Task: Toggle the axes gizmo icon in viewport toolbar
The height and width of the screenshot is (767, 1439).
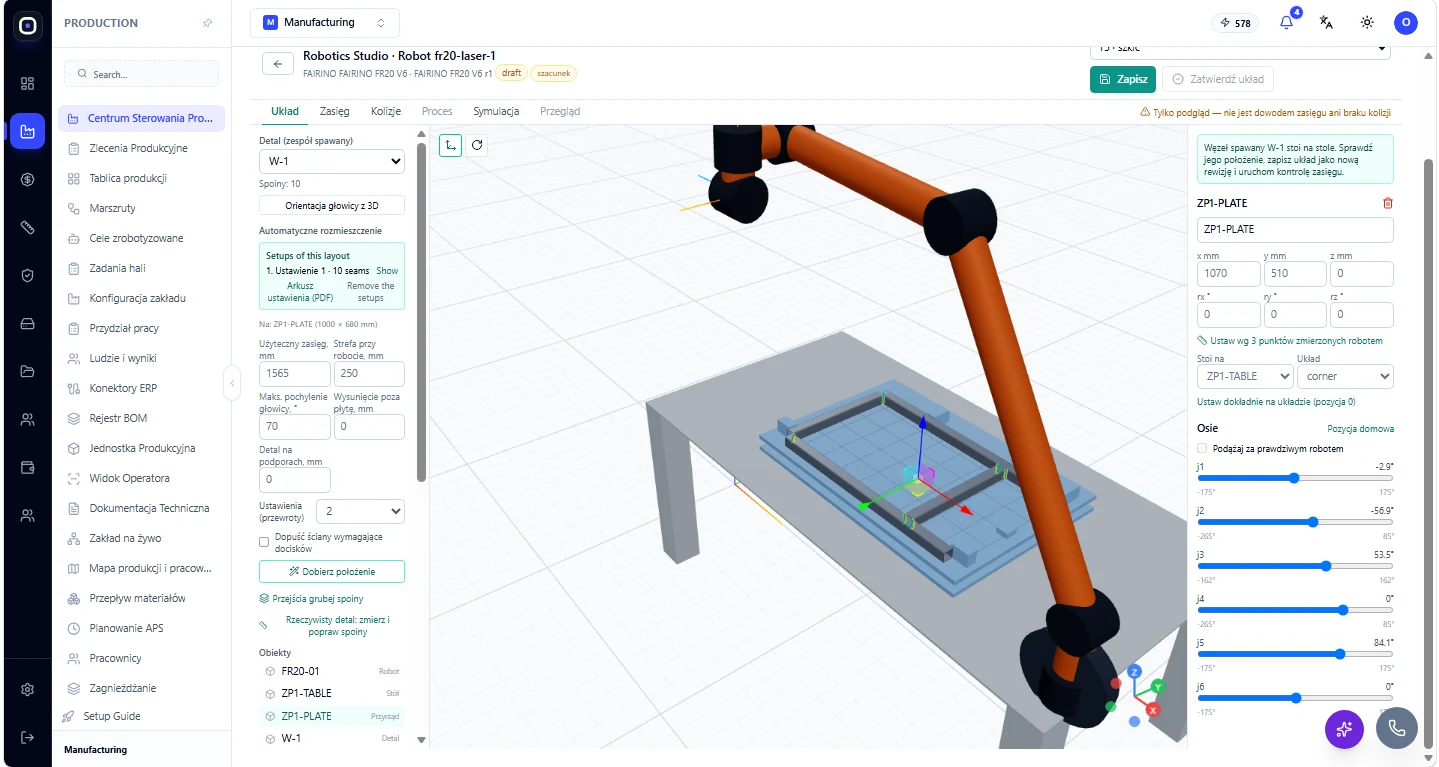Action: tap(451, 145)
